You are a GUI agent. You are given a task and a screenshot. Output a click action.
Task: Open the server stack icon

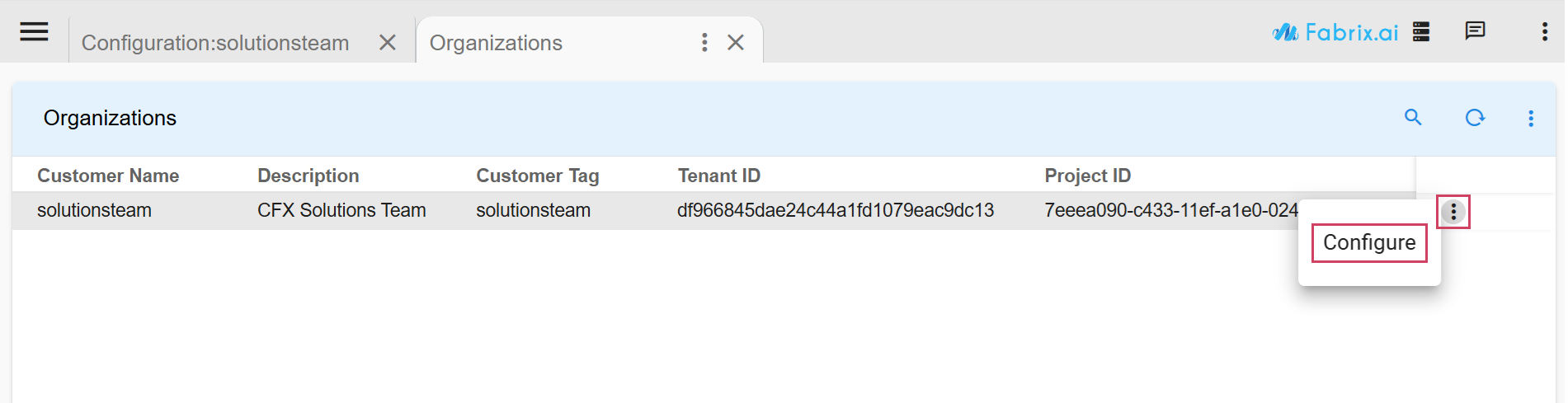[x=1420, y=32]
